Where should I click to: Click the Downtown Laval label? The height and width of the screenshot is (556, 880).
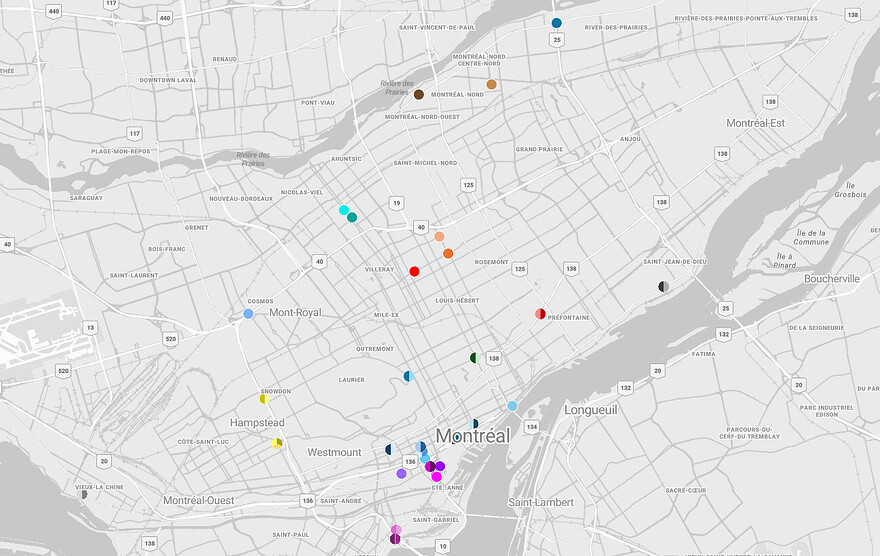click(168, 80)
